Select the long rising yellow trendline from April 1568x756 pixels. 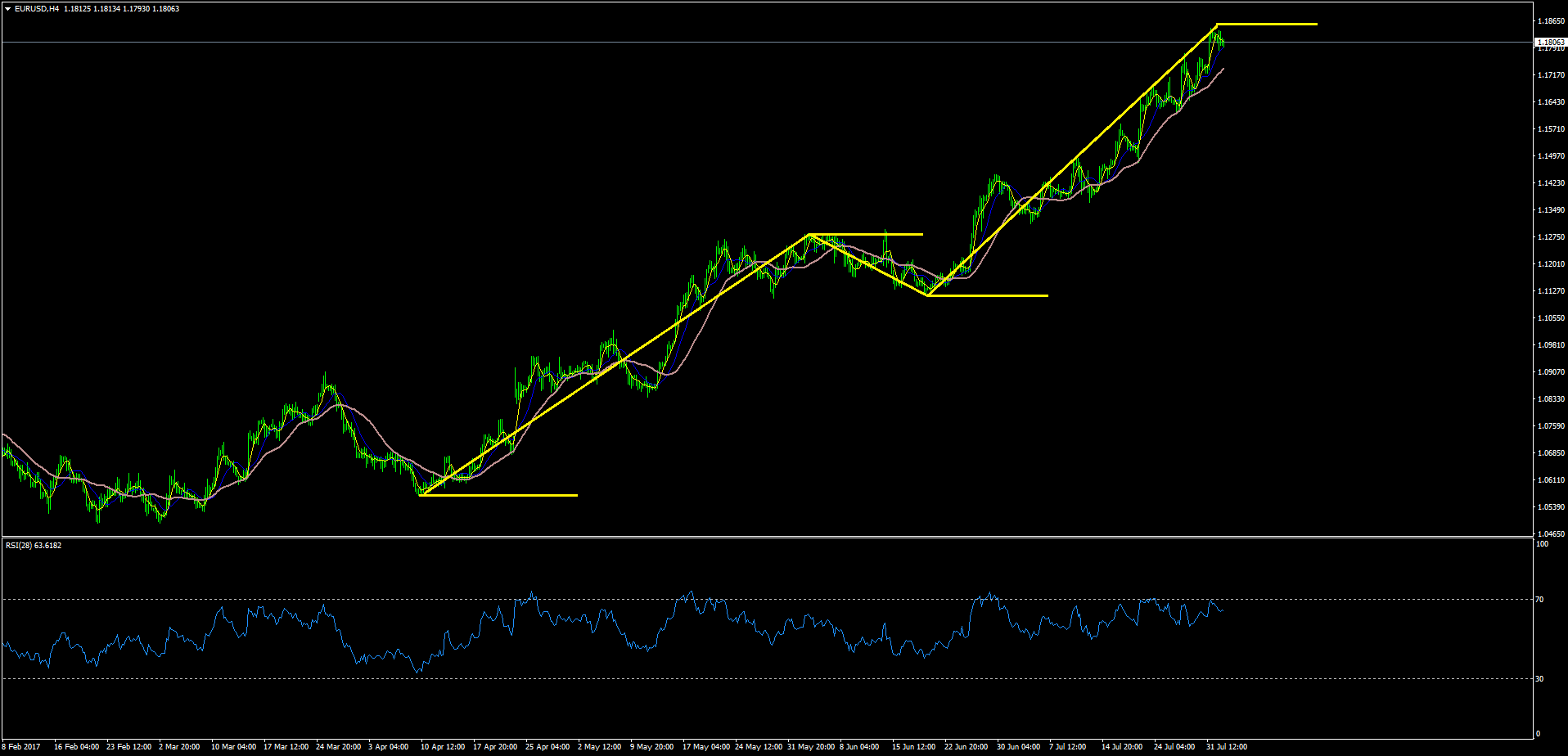614,365
